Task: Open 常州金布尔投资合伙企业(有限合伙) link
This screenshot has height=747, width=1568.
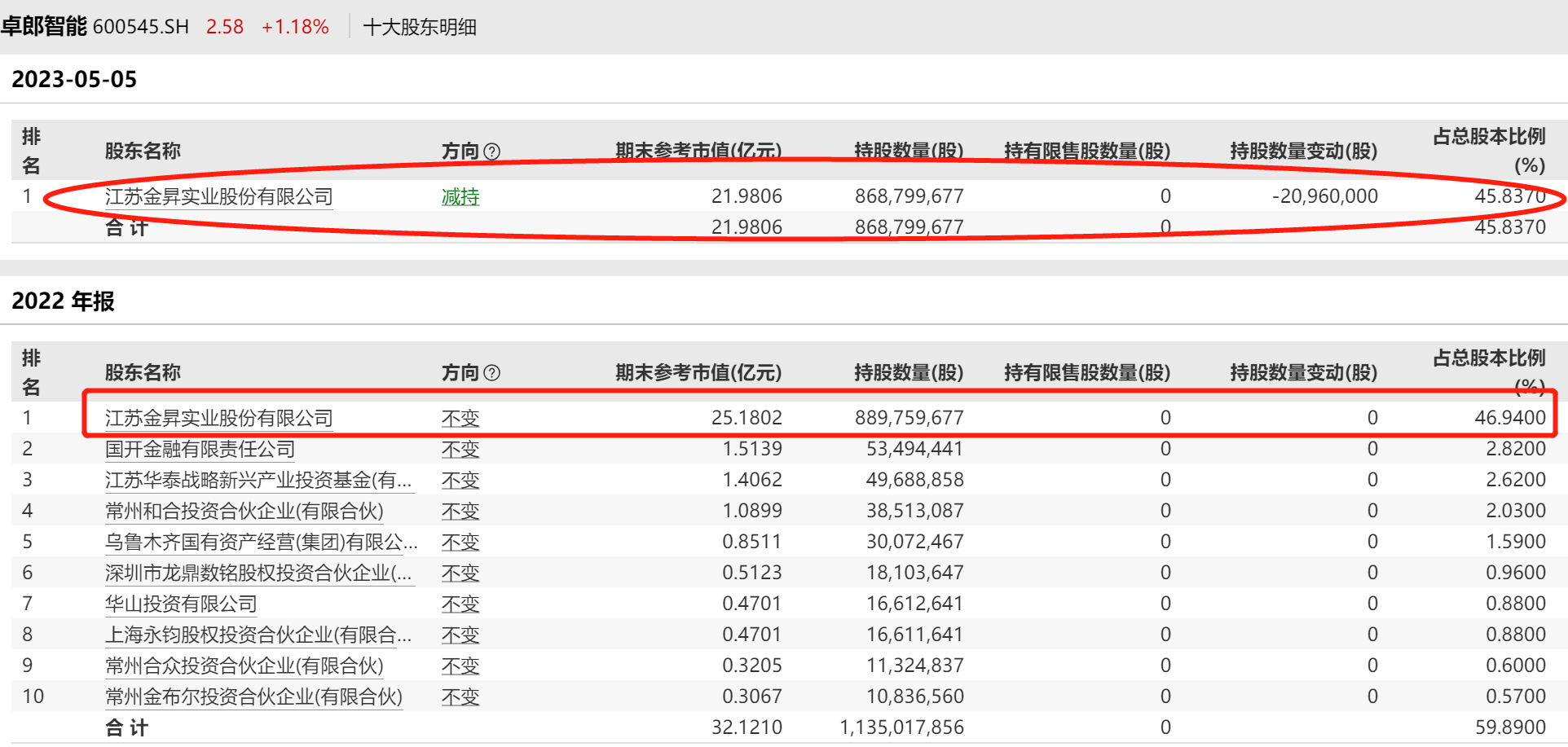Action: click(x=253, y=696)
